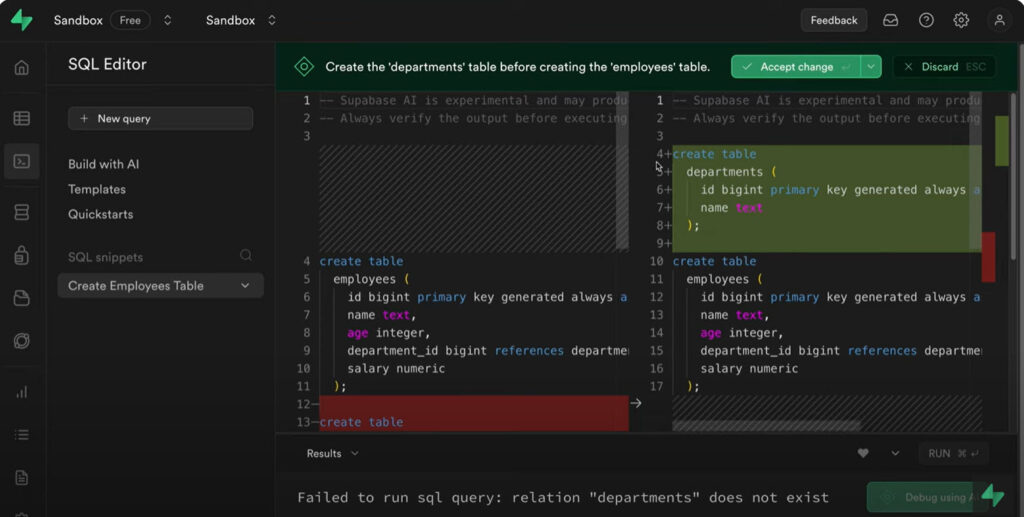Click the search icon beside SQL snippets

click(246, 256)
